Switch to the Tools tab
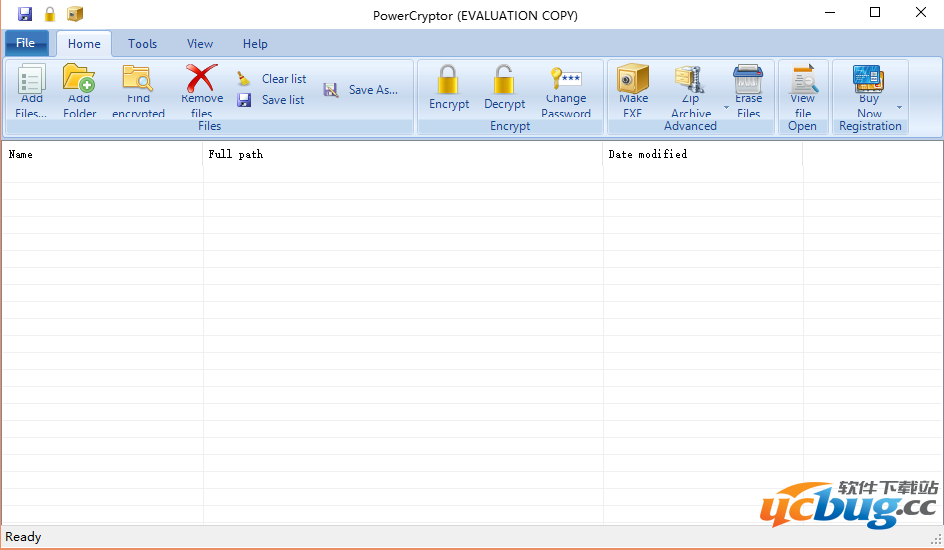The height and width of the screenshot is (550, 944). tap(142, 43)
